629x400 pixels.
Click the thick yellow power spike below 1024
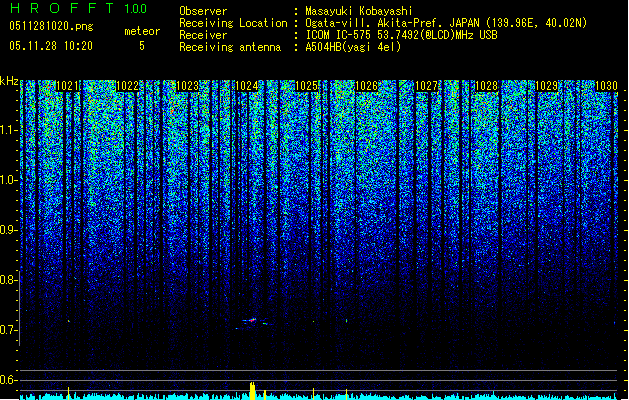252,391
